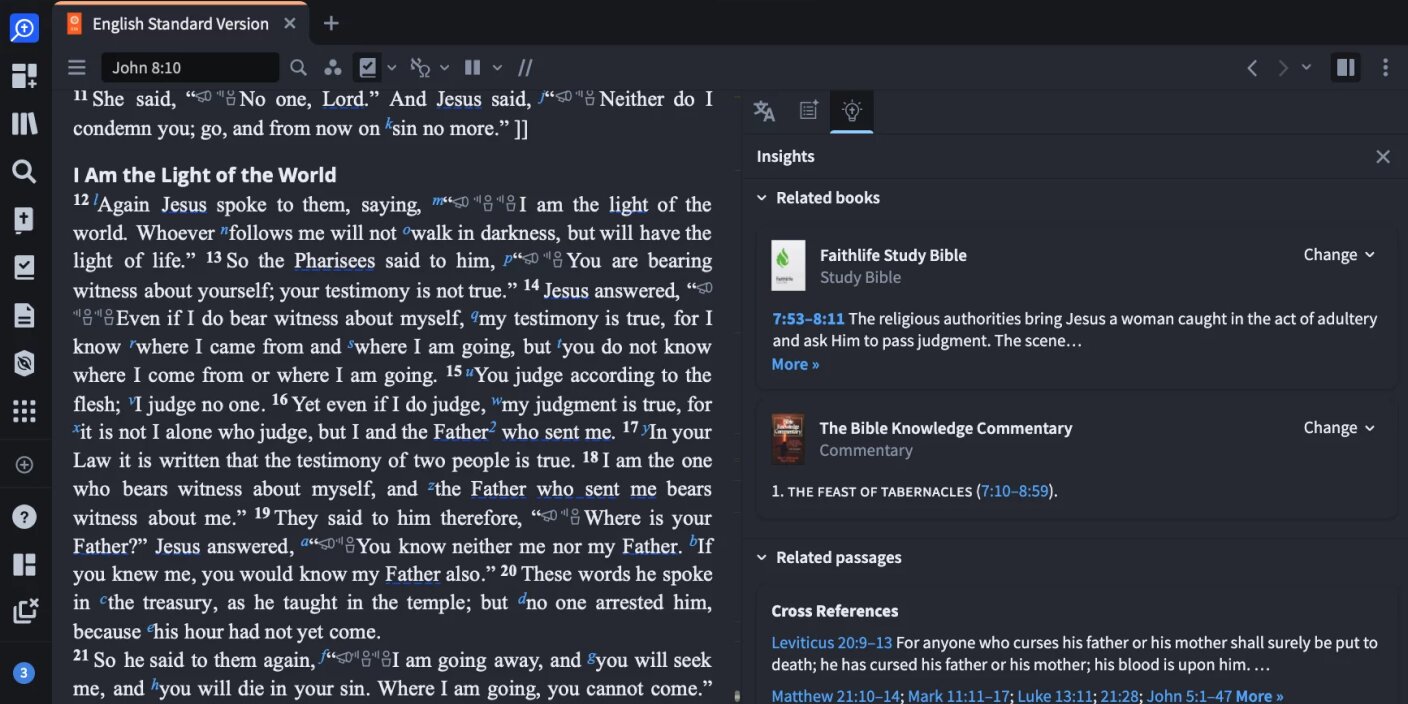
Task: Open the notifications badge showing 3
Action: 24,673
